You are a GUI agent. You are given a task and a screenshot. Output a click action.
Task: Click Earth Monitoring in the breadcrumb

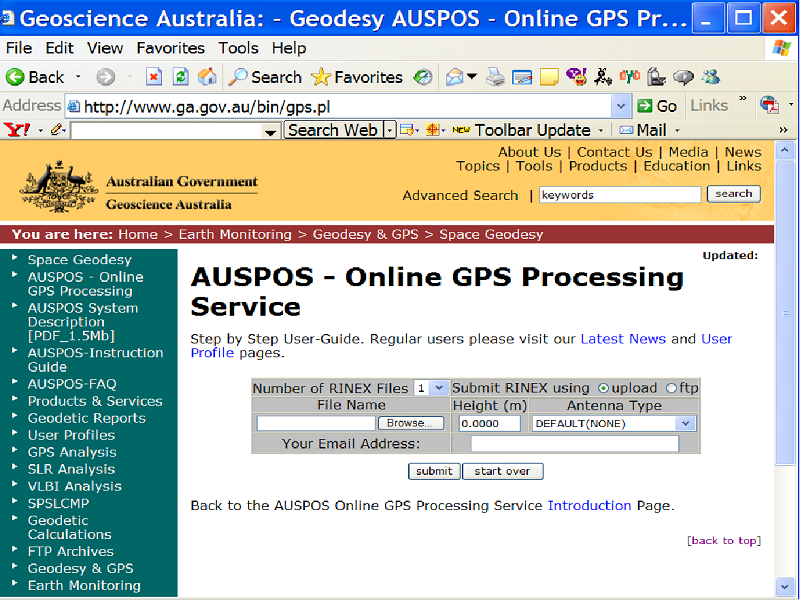(235, 235)
